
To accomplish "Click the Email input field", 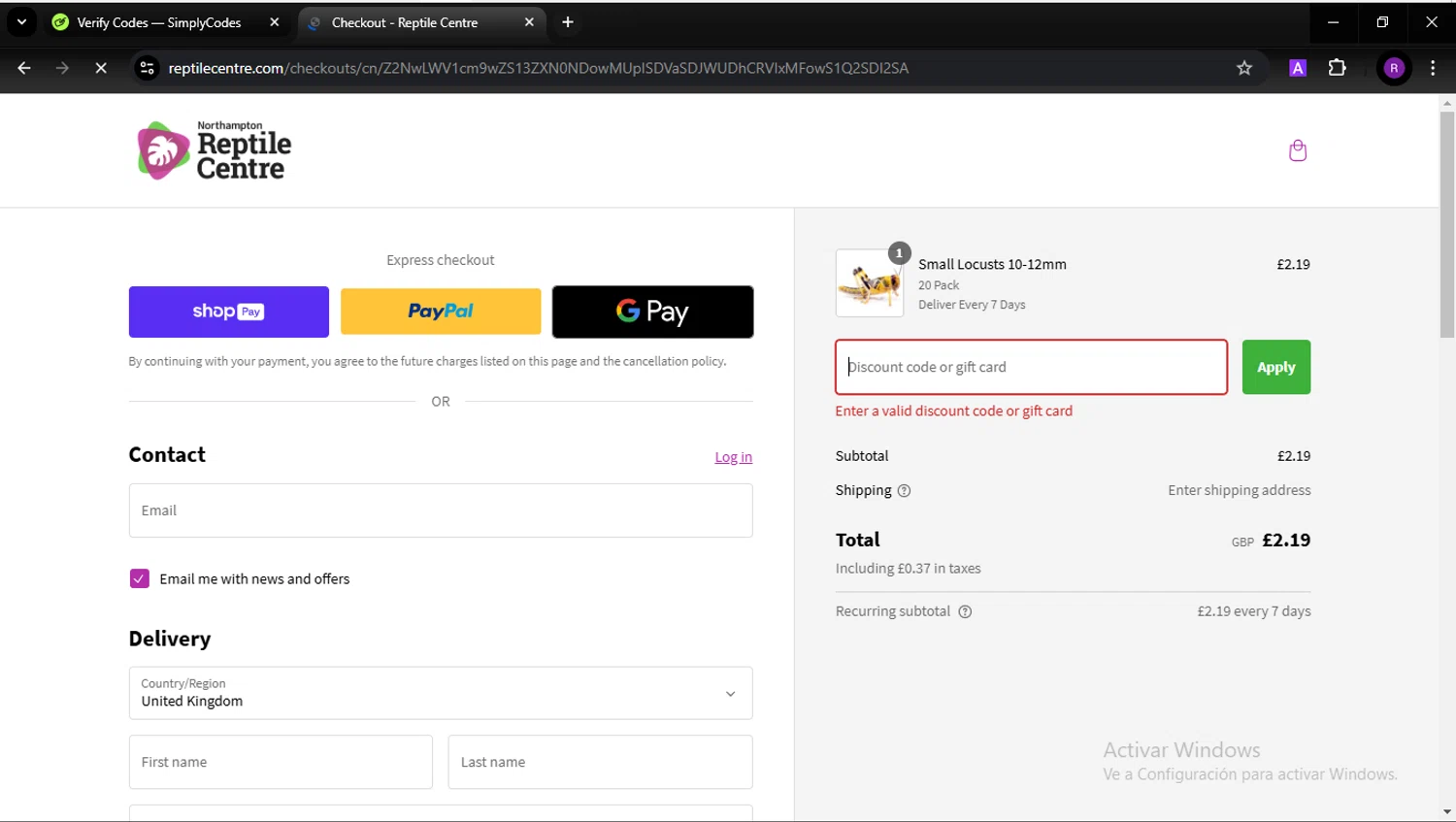I will [441, 510].
